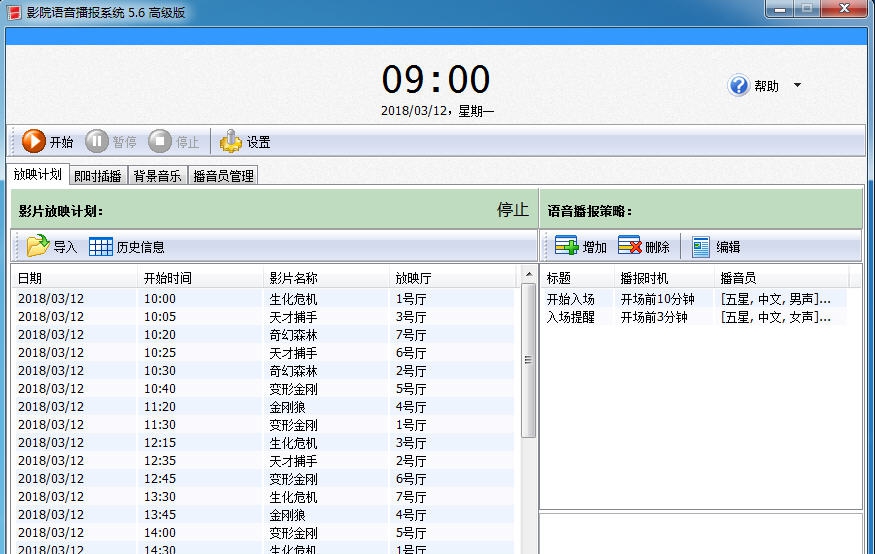Viewport: 875px width, 554px height.
Task: Click announcer cell [五星, 中文, 男声]
Action: click(x=775, y=299)
